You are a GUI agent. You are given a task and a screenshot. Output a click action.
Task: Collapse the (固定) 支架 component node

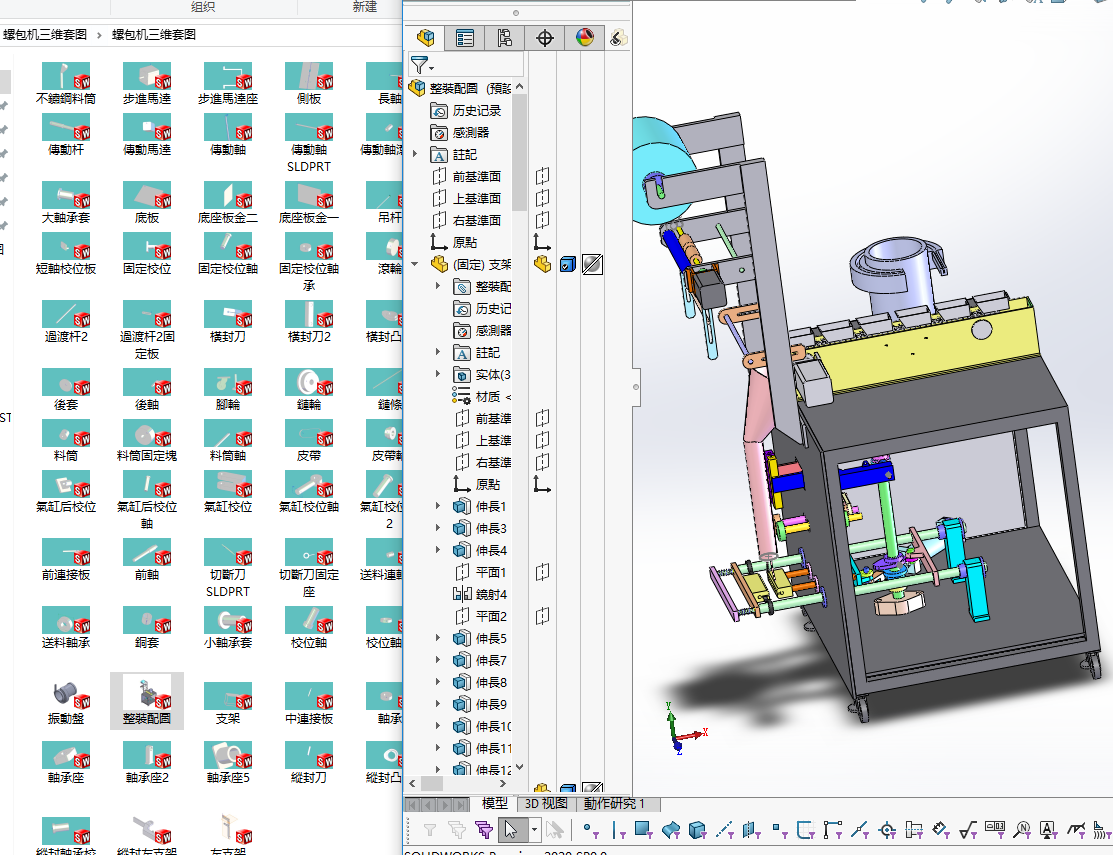415,264
